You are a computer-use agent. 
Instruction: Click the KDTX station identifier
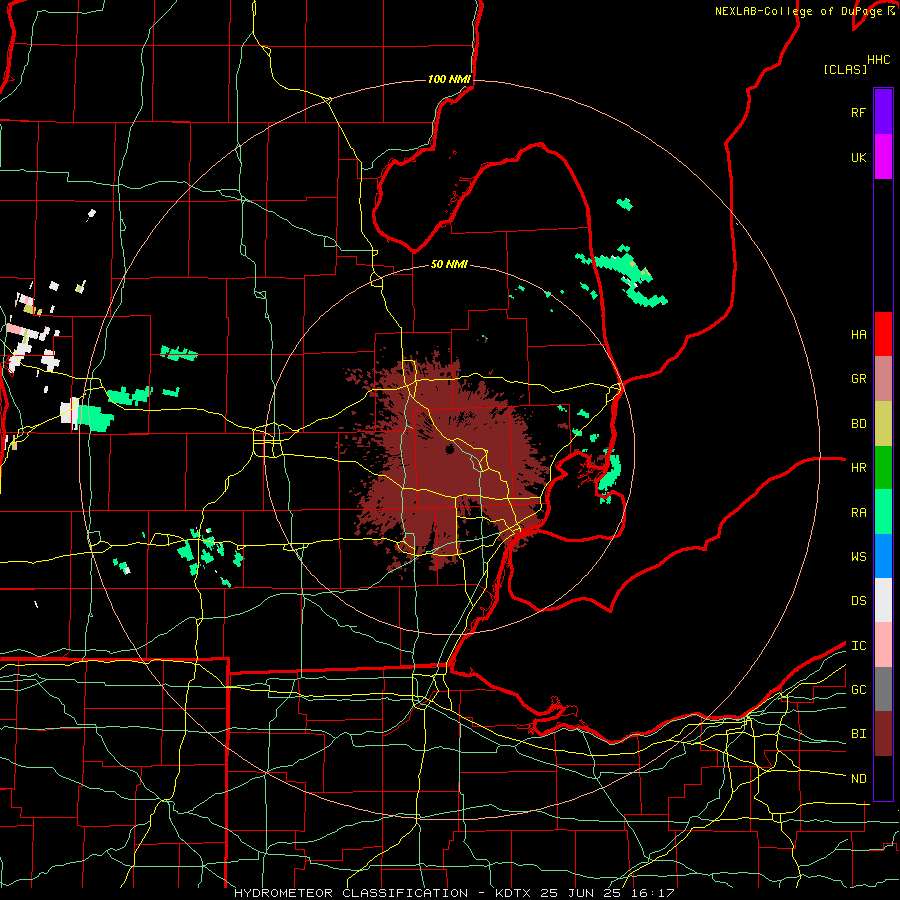[x=513, y=893]
